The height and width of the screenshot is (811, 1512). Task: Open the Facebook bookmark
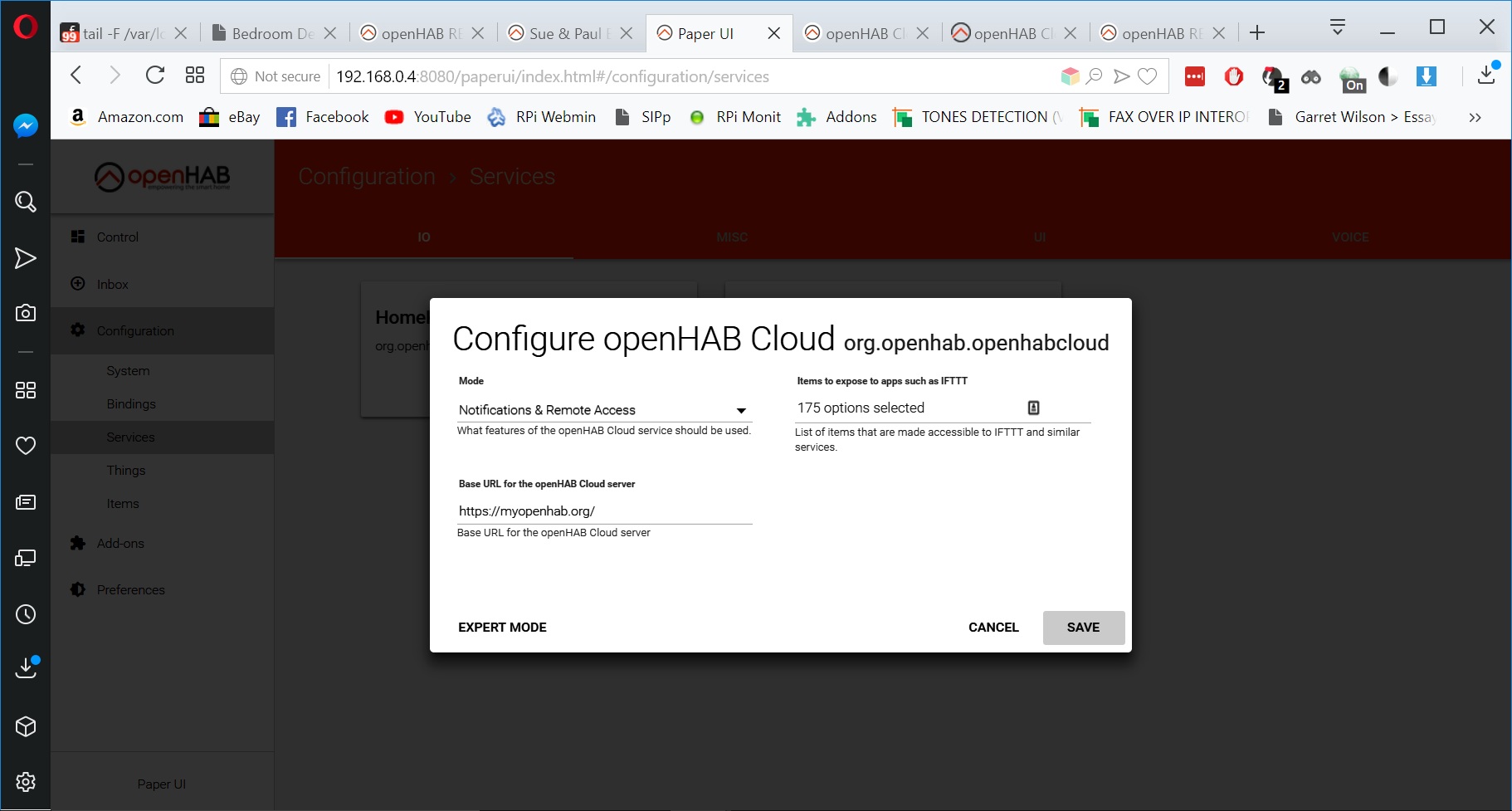click(323, 117)
